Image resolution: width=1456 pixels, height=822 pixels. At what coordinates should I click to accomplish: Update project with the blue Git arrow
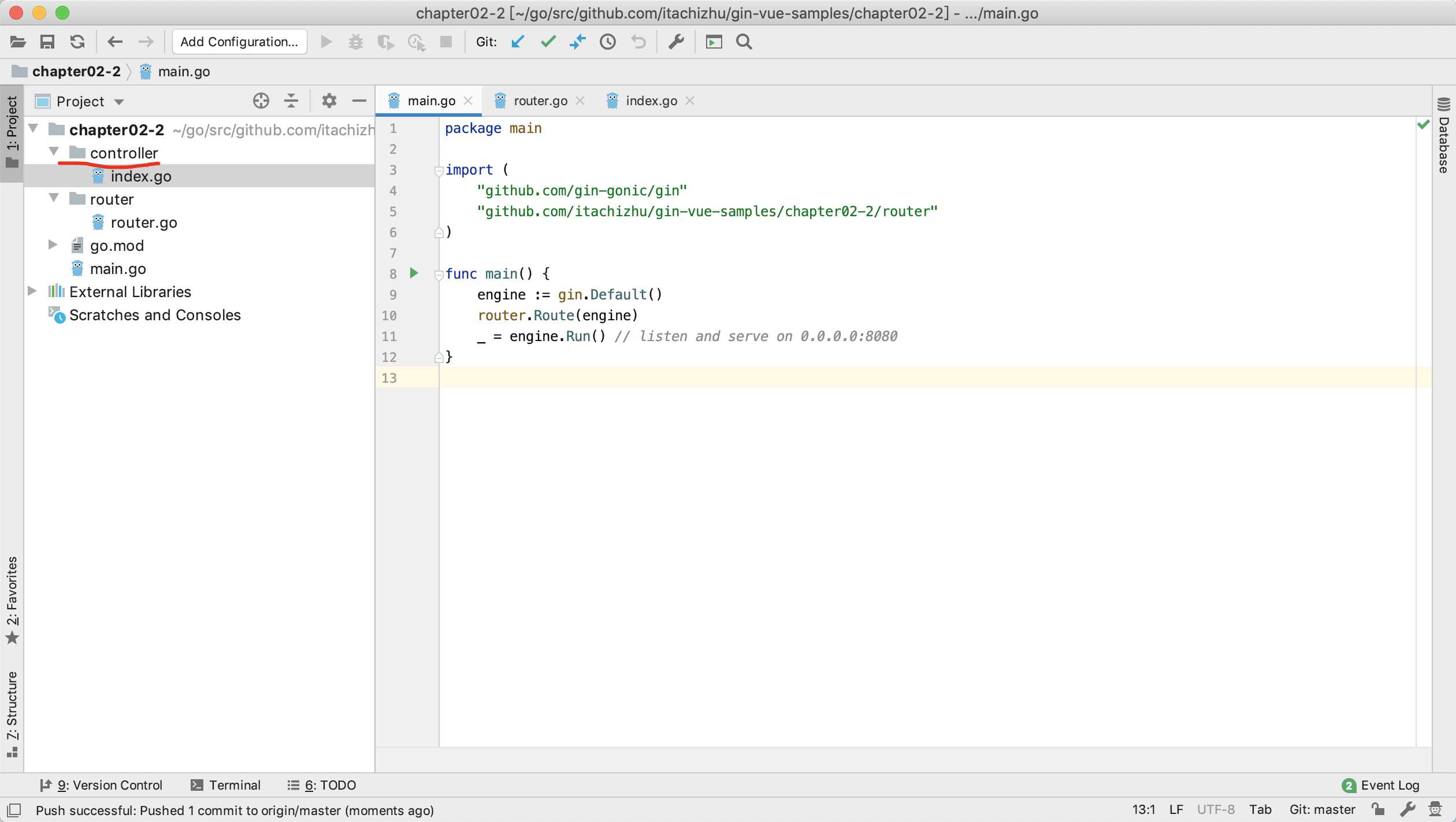pos(518,42)
